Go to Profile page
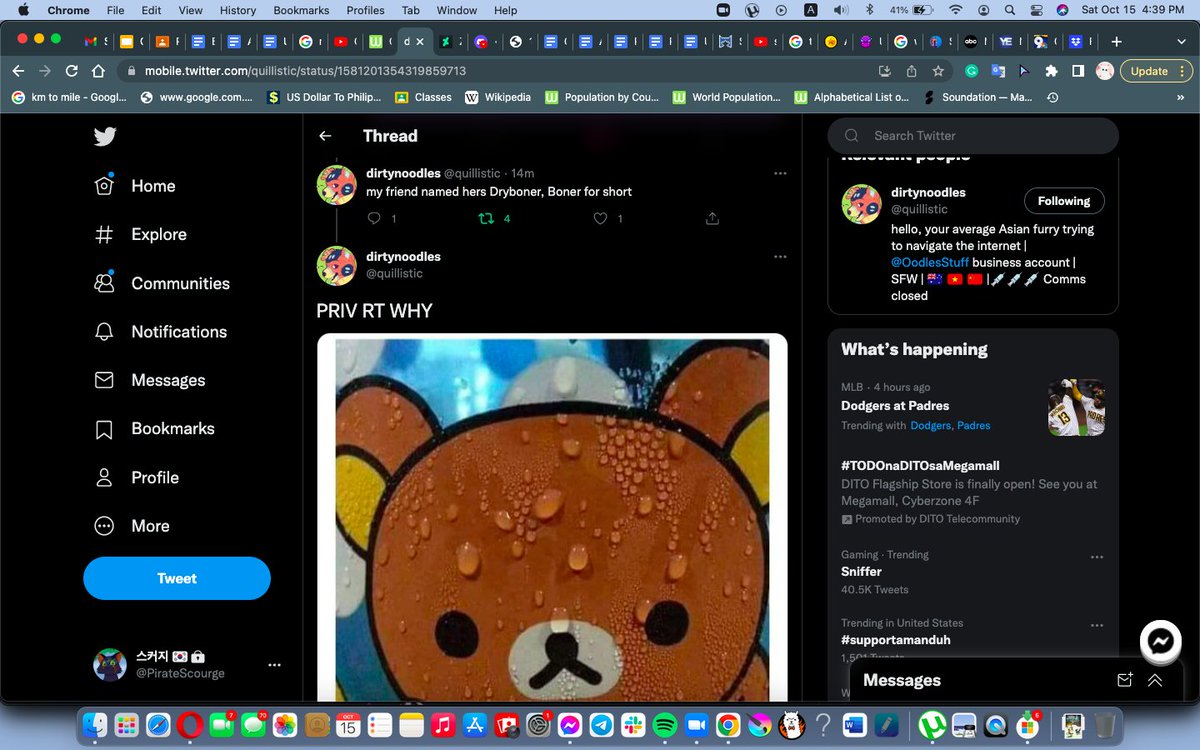The width and height of the screenshot is (1200, 750). tap(137, 478)
